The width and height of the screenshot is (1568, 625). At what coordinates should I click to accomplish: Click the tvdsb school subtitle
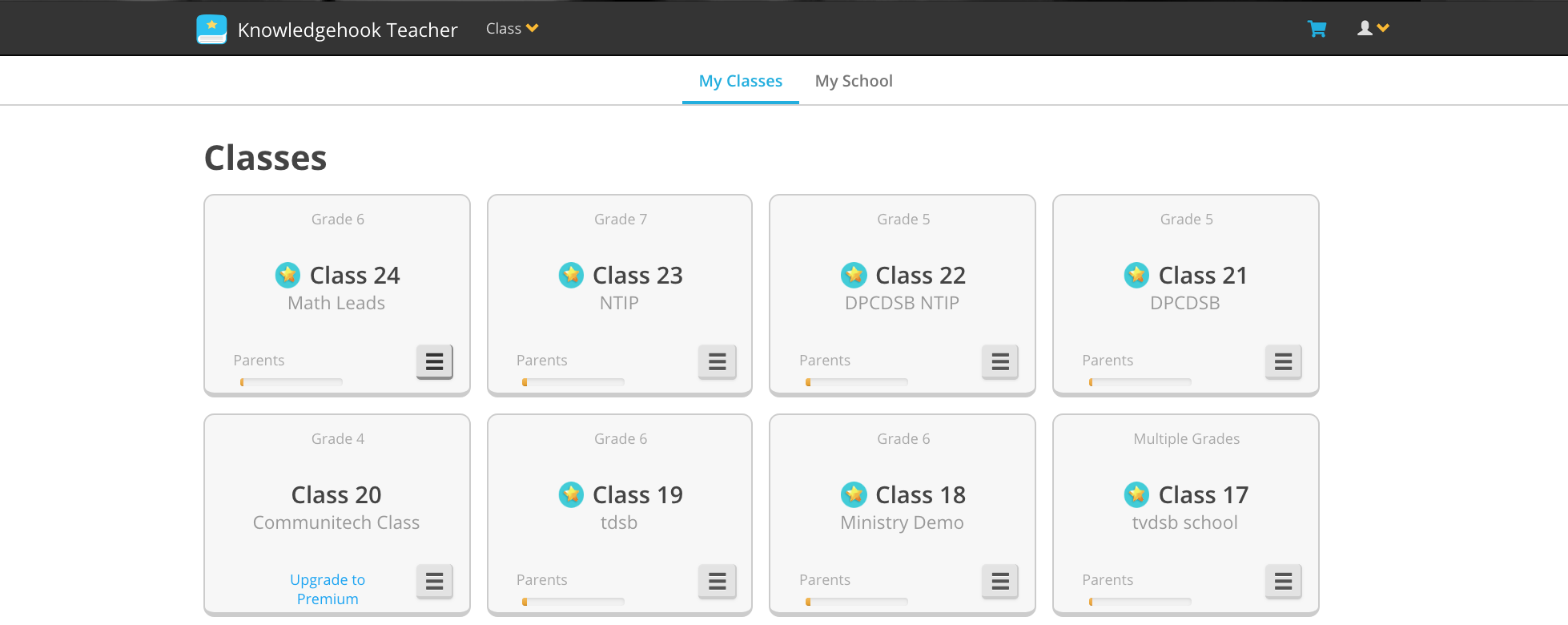pos(1185,522)
